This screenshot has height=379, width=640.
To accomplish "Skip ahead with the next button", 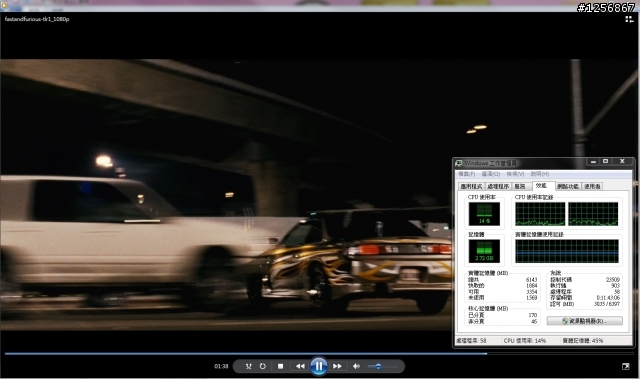I will pyautogui.click(x=337, y=366).
